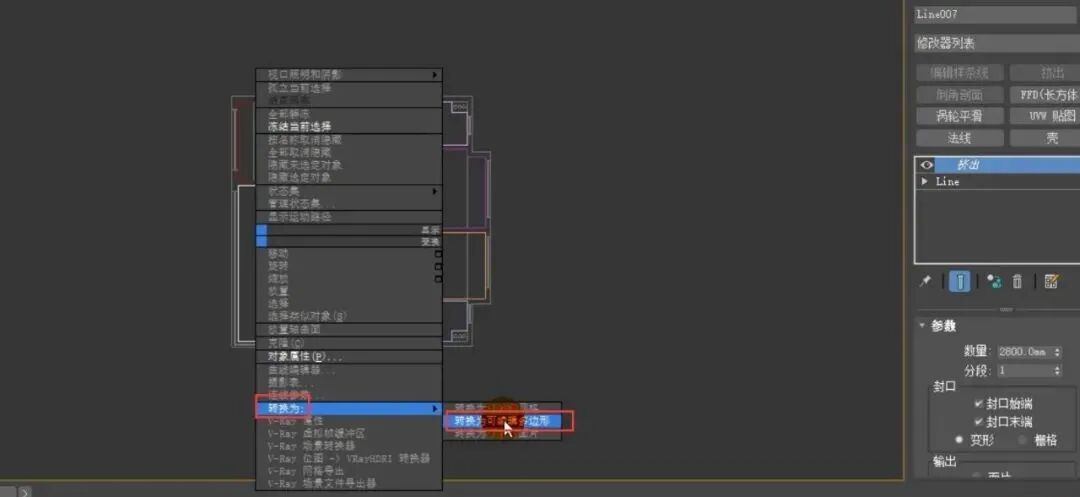Open the 修改器列表 dropdown
The image size is (1080, 497).
coord(997,43)
